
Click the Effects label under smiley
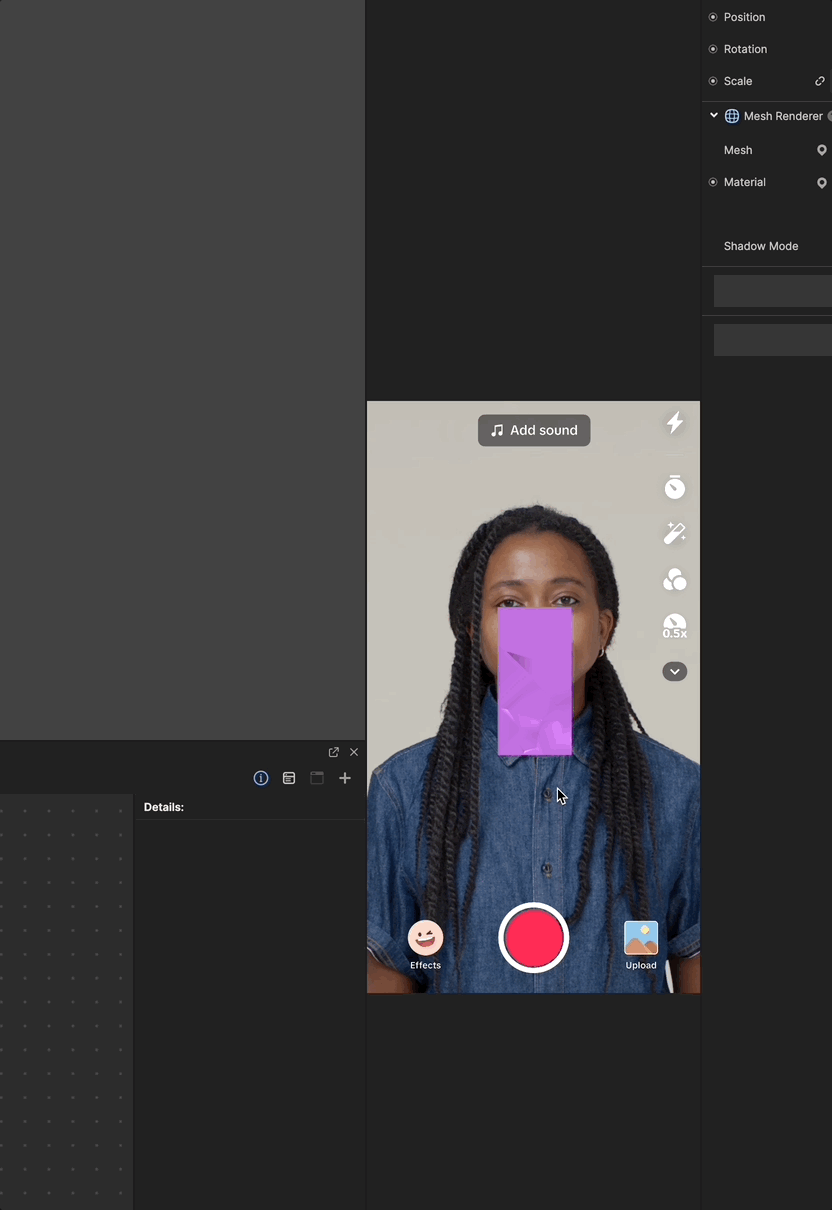point(425,965)
